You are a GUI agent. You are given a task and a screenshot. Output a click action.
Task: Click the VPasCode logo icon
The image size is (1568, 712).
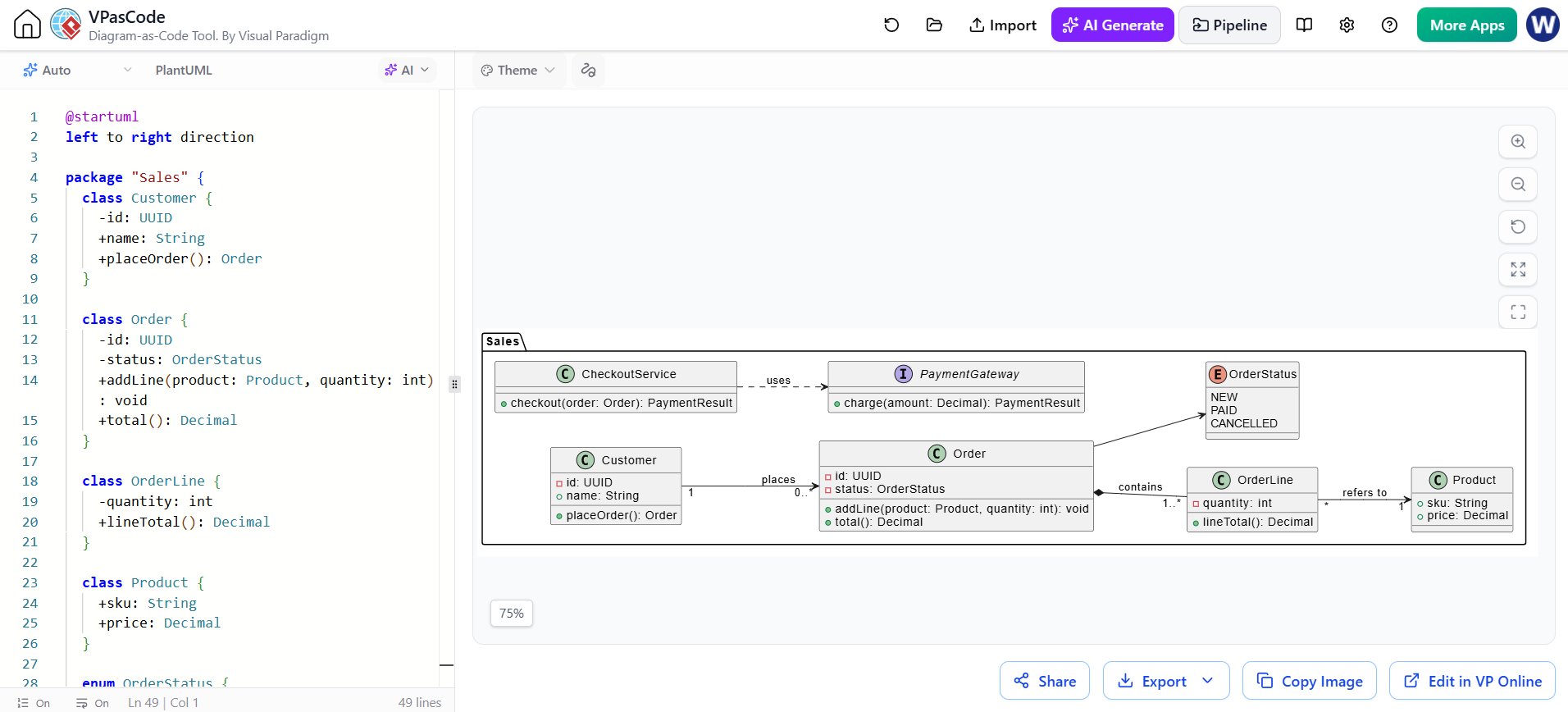(x=66, y=25)
